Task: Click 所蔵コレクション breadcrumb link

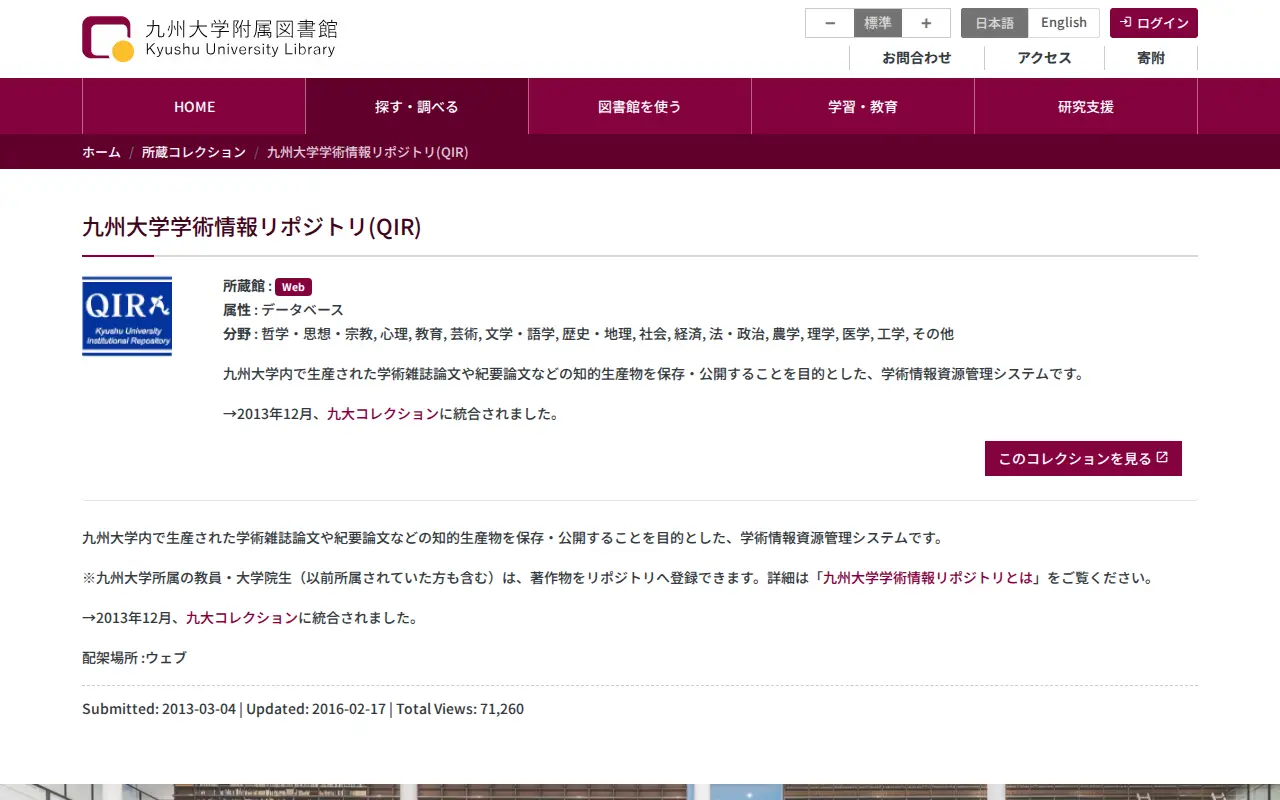Action: (194, 152)
